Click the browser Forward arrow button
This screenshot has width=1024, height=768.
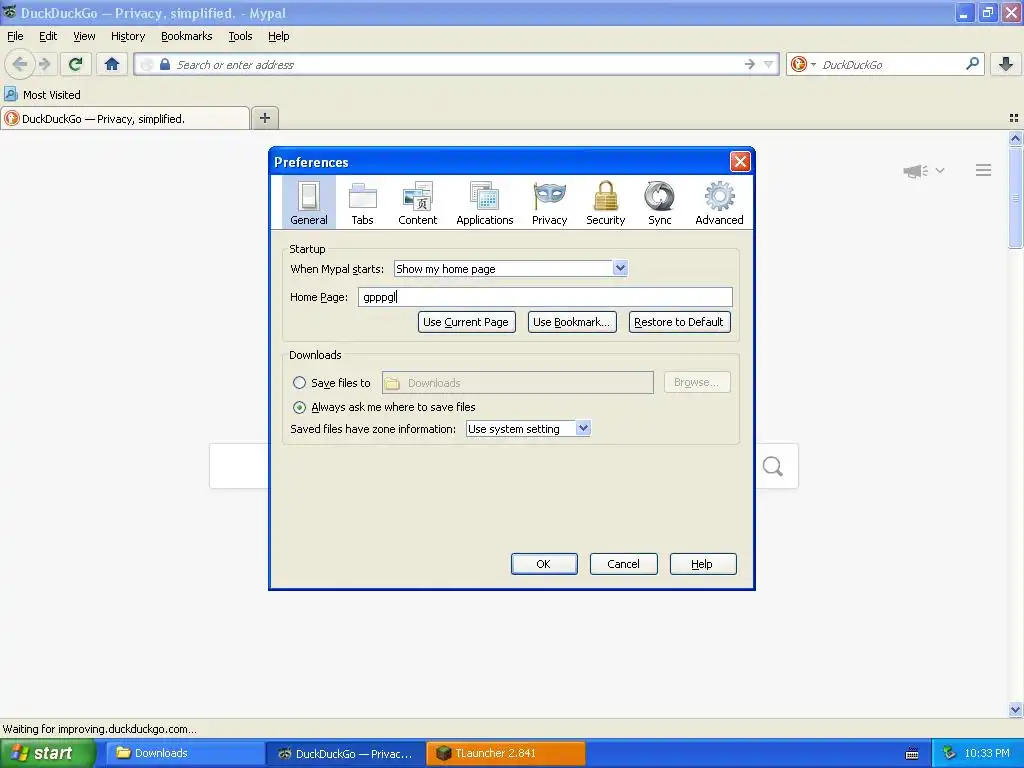(44, 64)
